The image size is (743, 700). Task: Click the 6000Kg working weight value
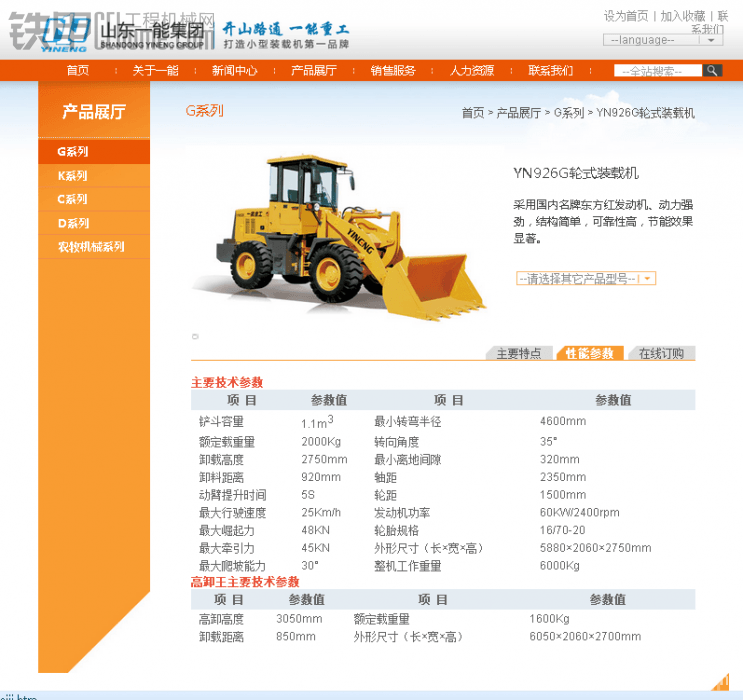[x=560, y=565]
